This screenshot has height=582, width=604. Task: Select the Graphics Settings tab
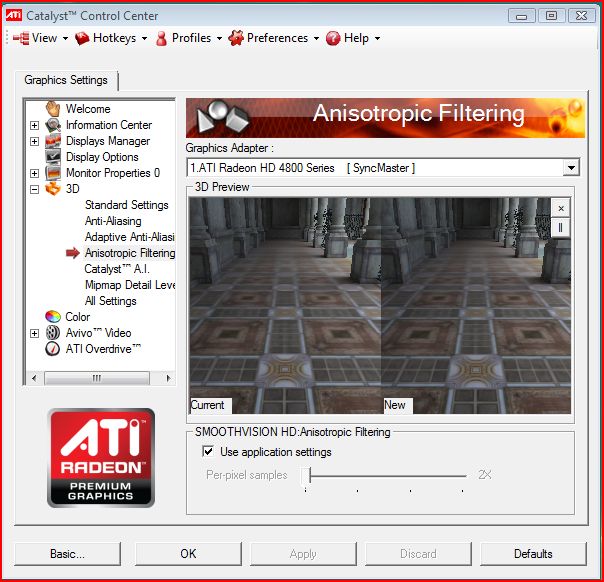pos(66,80)
